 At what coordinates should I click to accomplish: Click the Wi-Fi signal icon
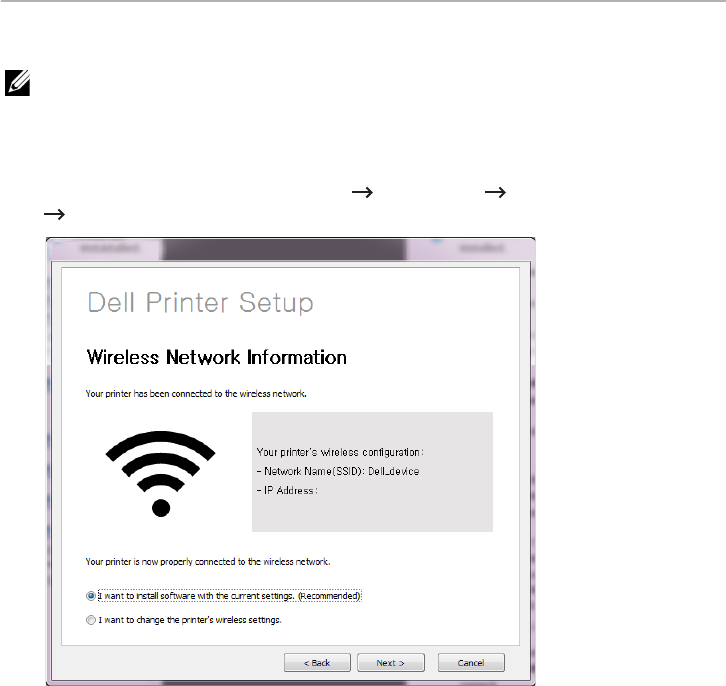pos(161,473)
